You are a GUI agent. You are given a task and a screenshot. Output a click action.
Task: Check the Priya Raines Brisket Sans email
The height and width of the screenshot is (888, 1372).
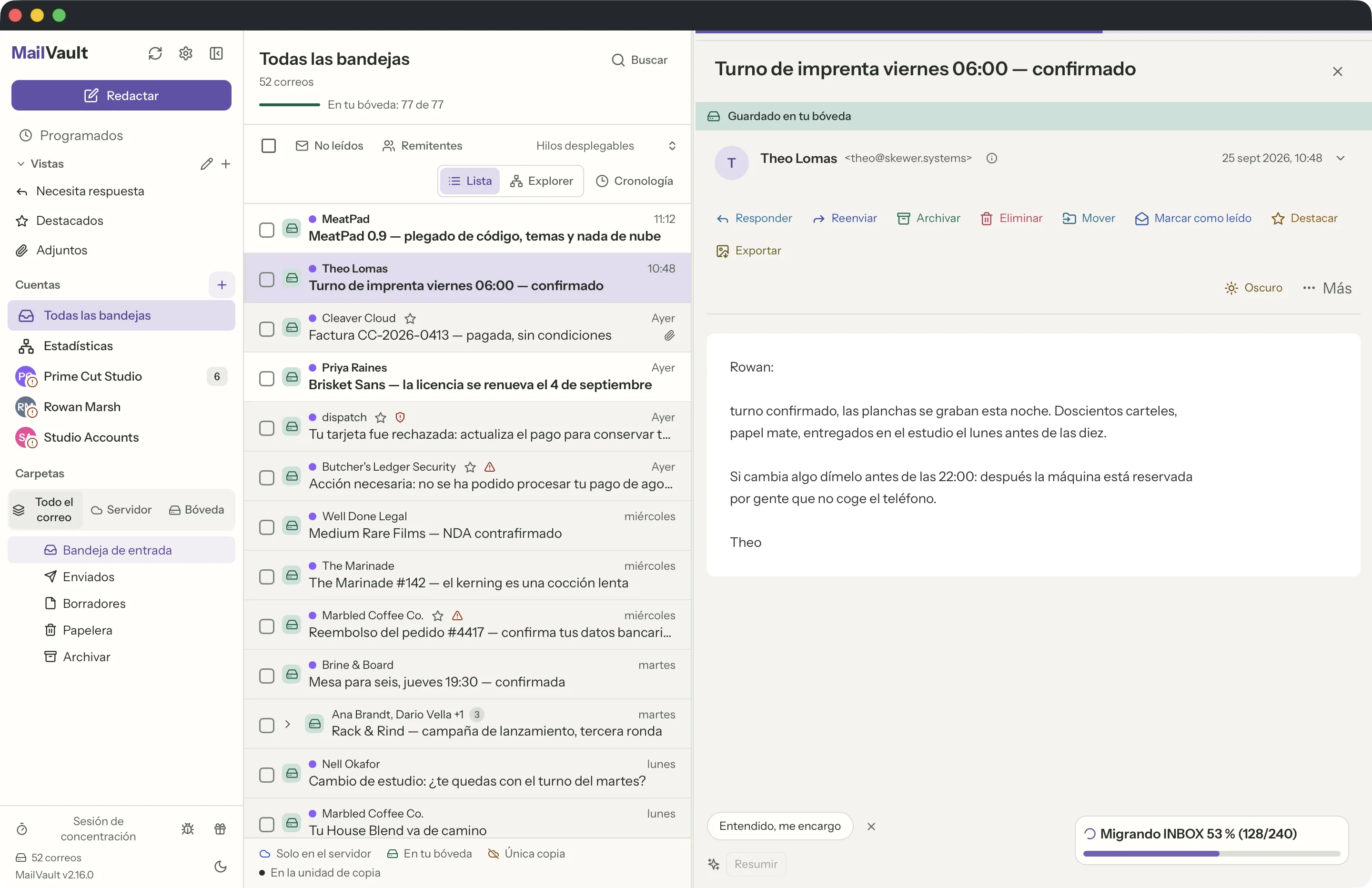coord(266,379)
